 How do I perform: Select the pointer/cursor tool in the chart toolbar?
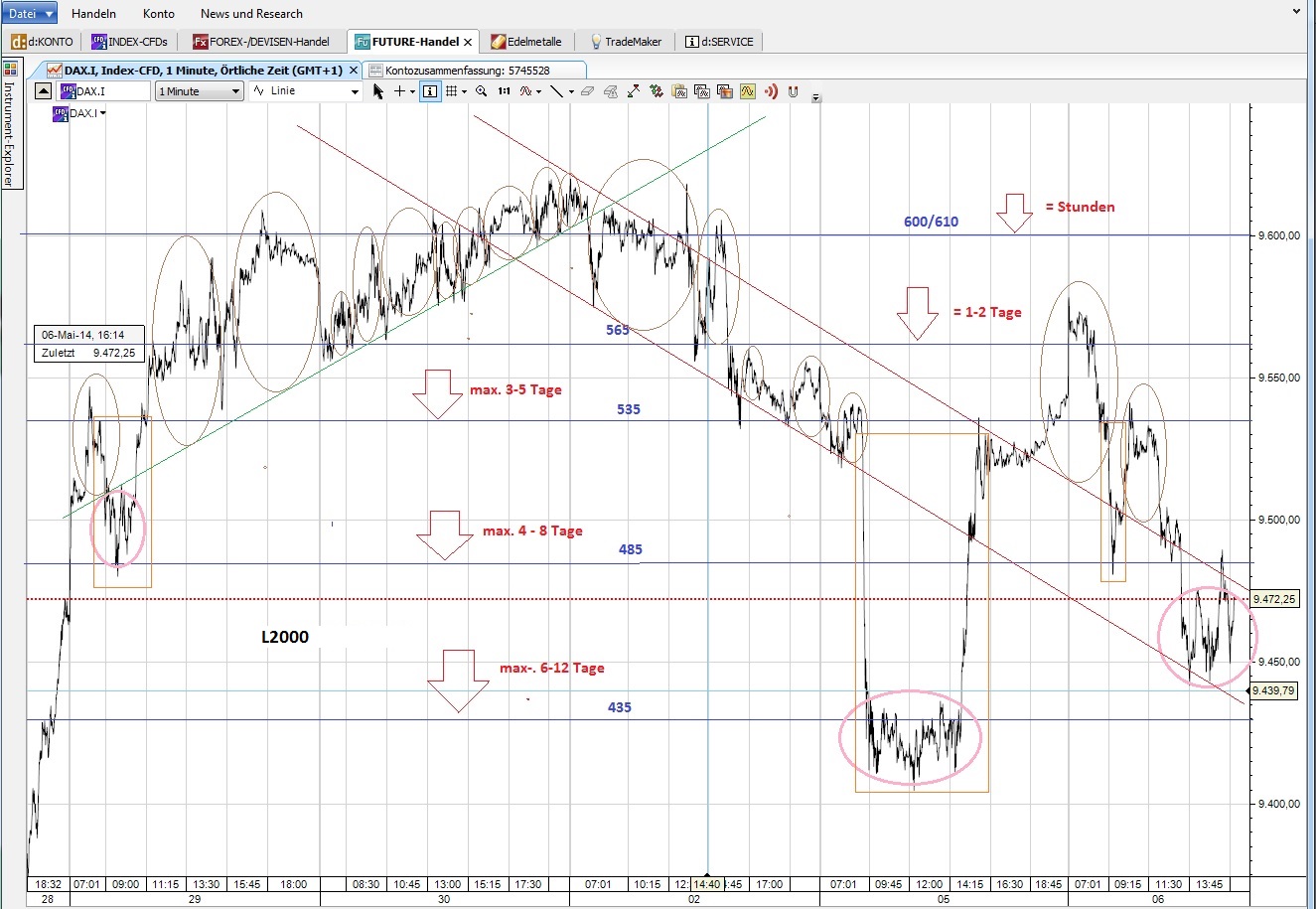tap(378, 91)
